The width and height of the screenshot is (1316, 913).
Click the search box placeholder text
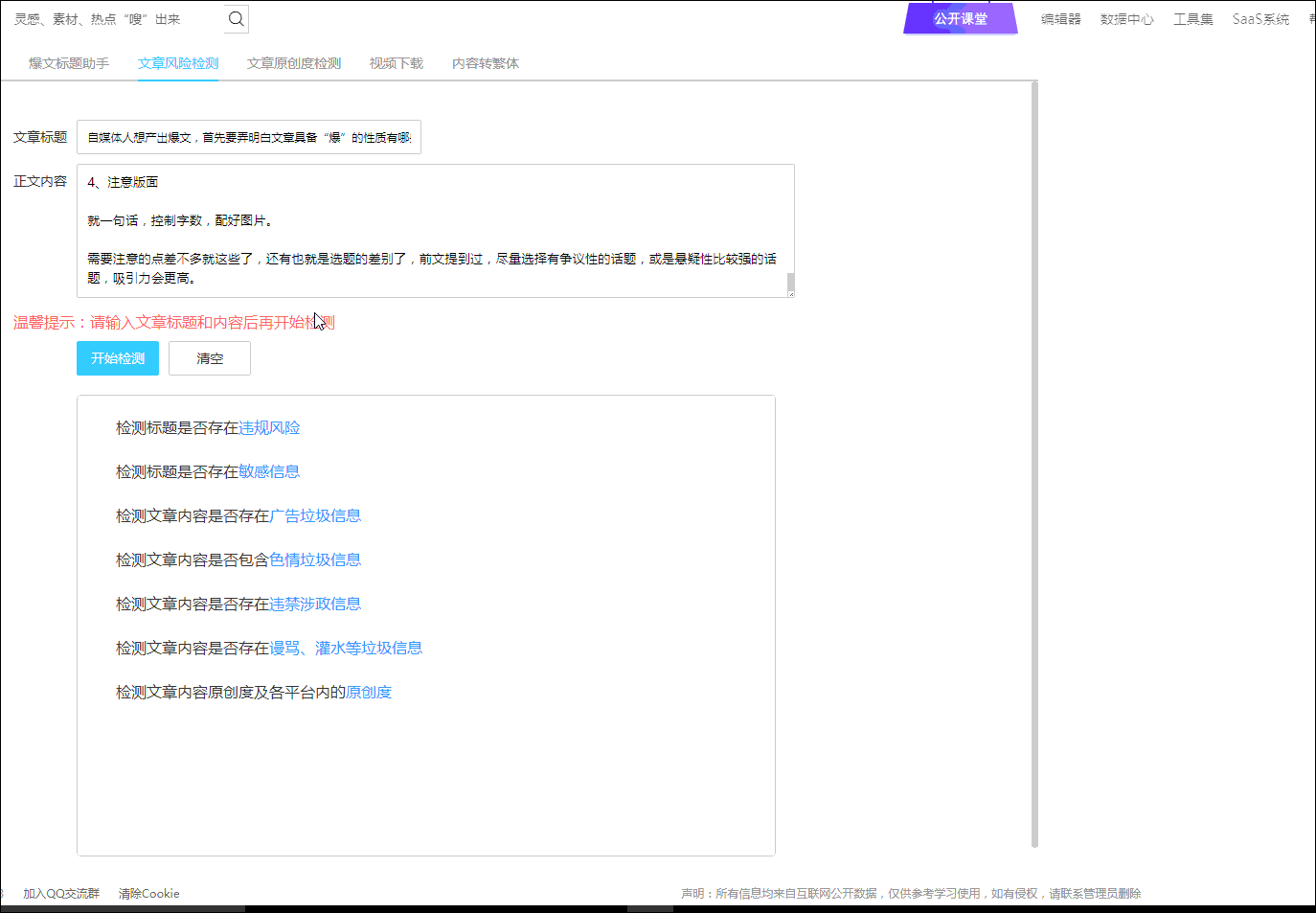[x=97, y=19]
